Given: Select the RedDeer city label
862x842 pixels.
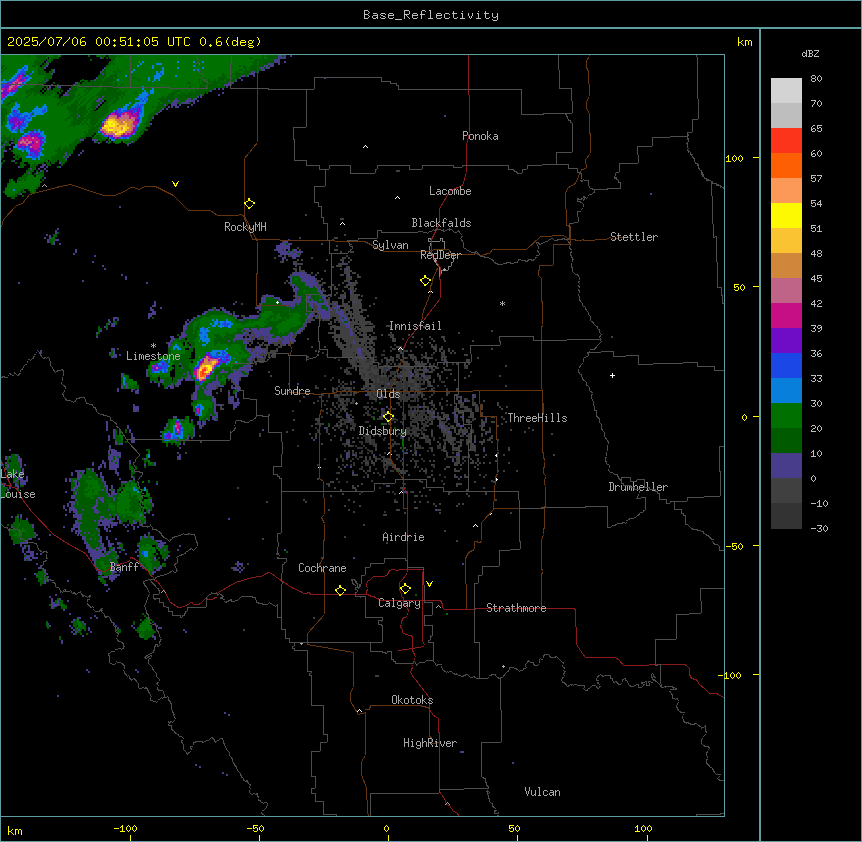Looking at the screenshot, I should point(440,255).
